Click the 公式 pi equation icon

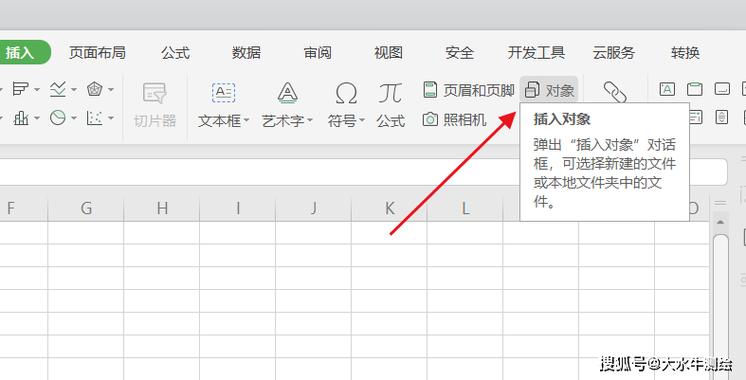click(390, 93)
